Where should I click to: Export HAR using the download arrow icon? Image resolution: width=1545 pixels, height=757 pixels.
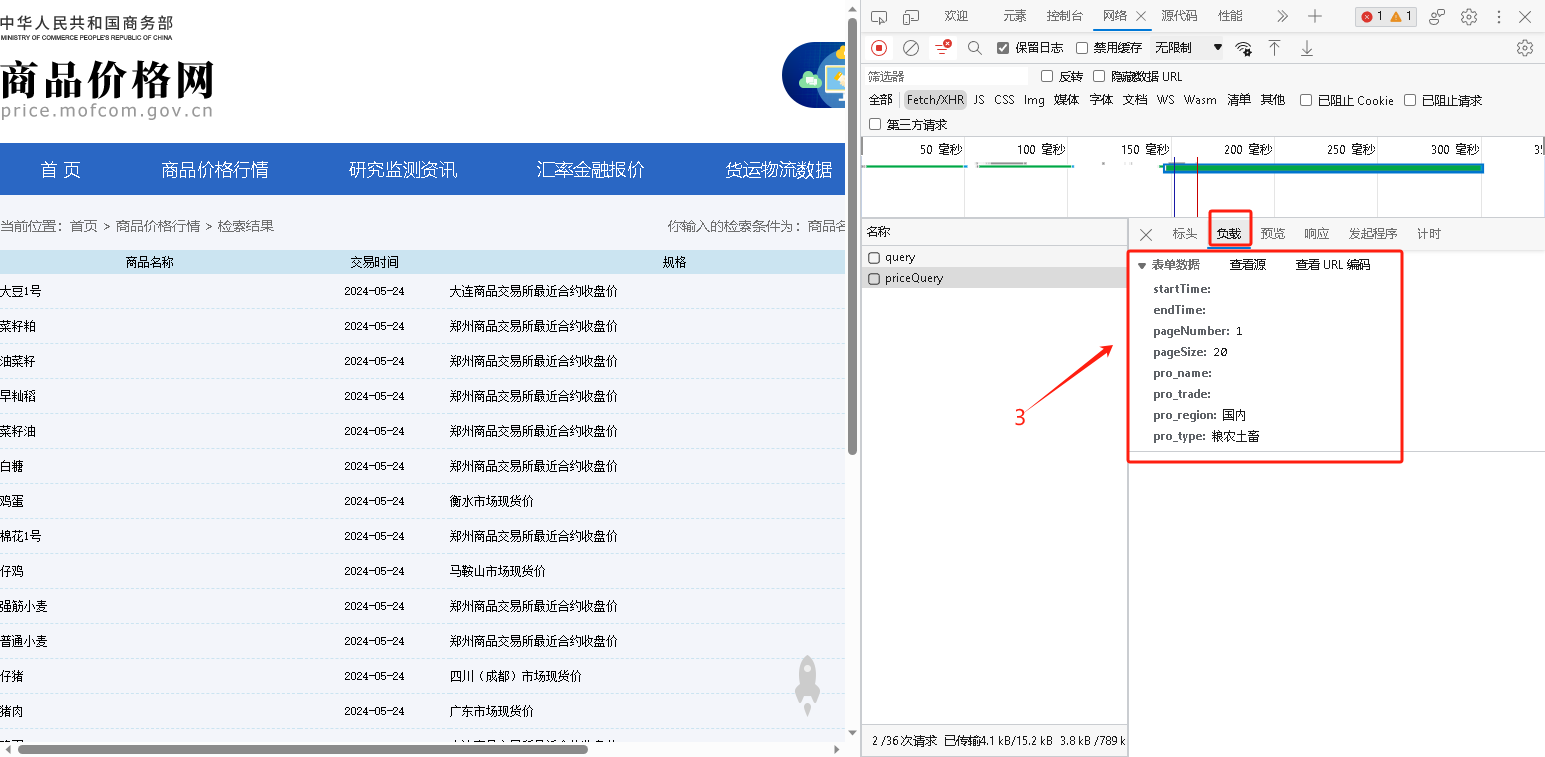tap(1307, 48)
